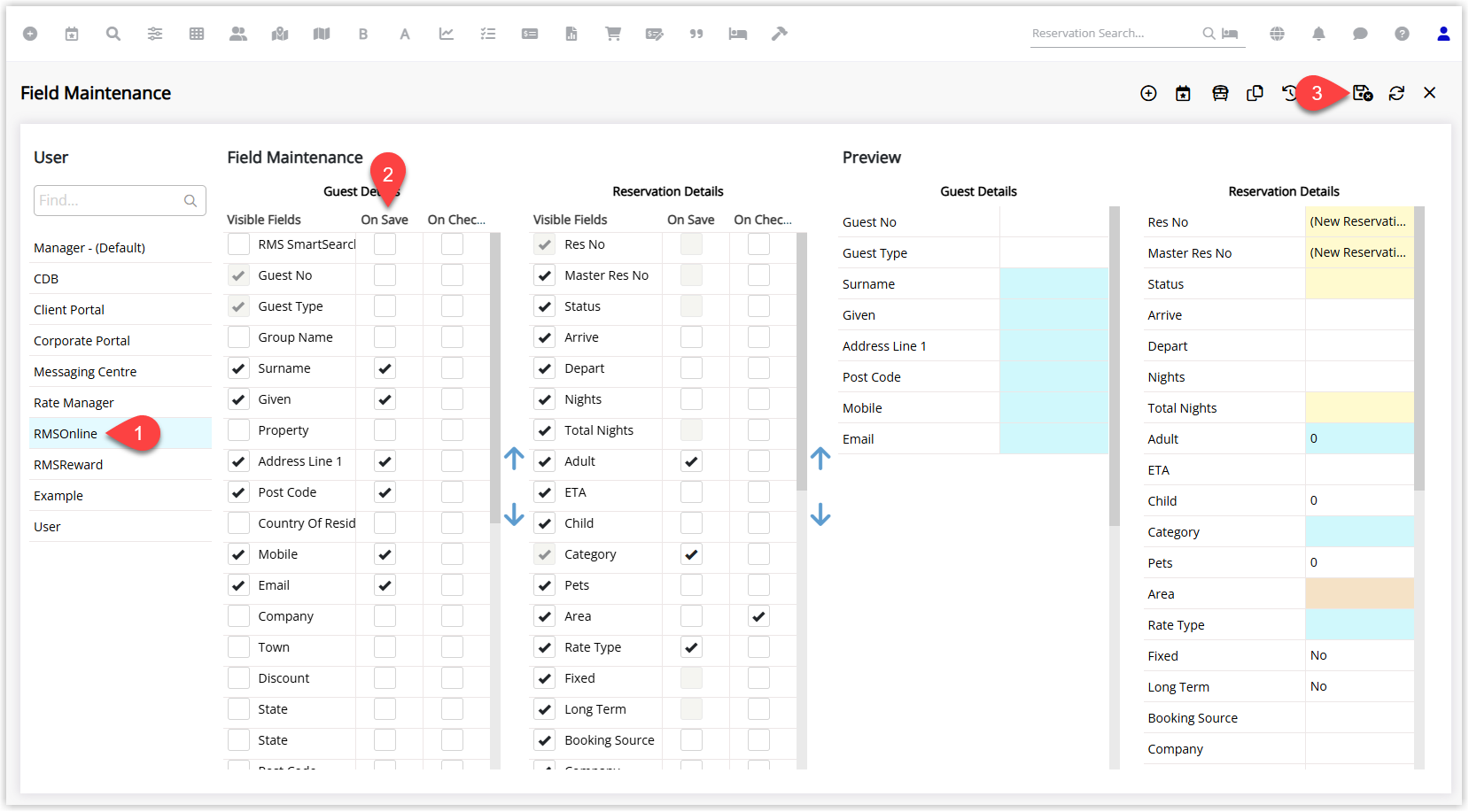This screenshot has width=1469, height=812.
Task: Uncheck the On Save checkbox for Adult
Action: (691, 461)
